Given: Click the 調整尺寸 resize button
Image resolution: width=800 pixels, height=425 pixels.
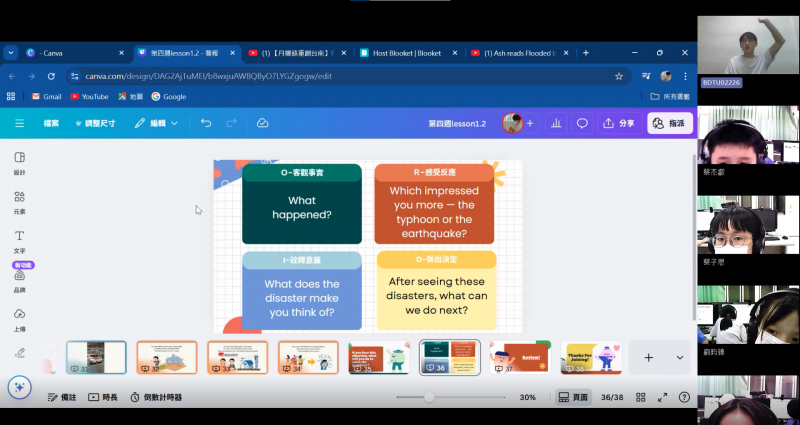Looking at the screenshot, I should pyautogui.click(x=96, y=123).
